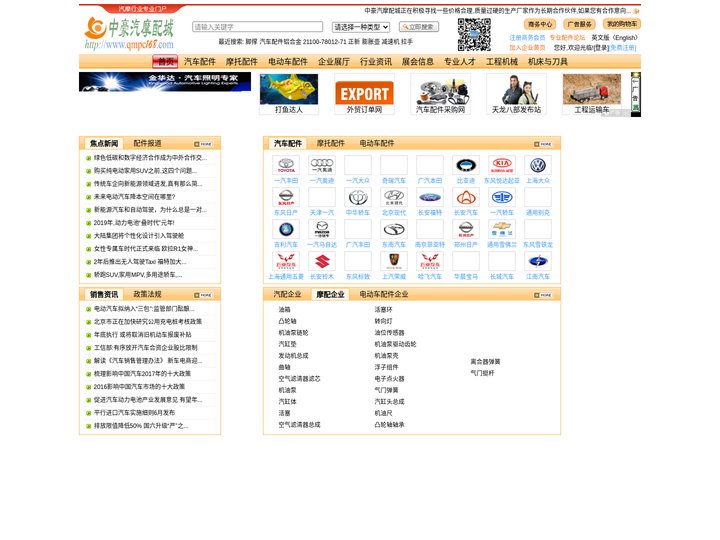Open the Chevrolet logo above 通用雪佛兰
The height and width of the screenshot is (540, 720).
[x=502, y=230]
